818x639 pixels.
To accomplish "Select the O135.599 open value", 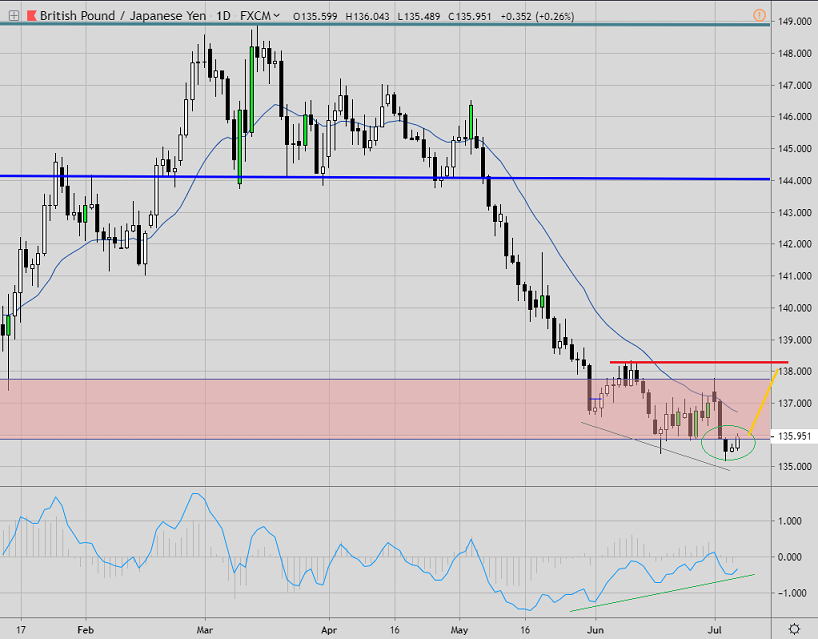I will coord(315,17).
